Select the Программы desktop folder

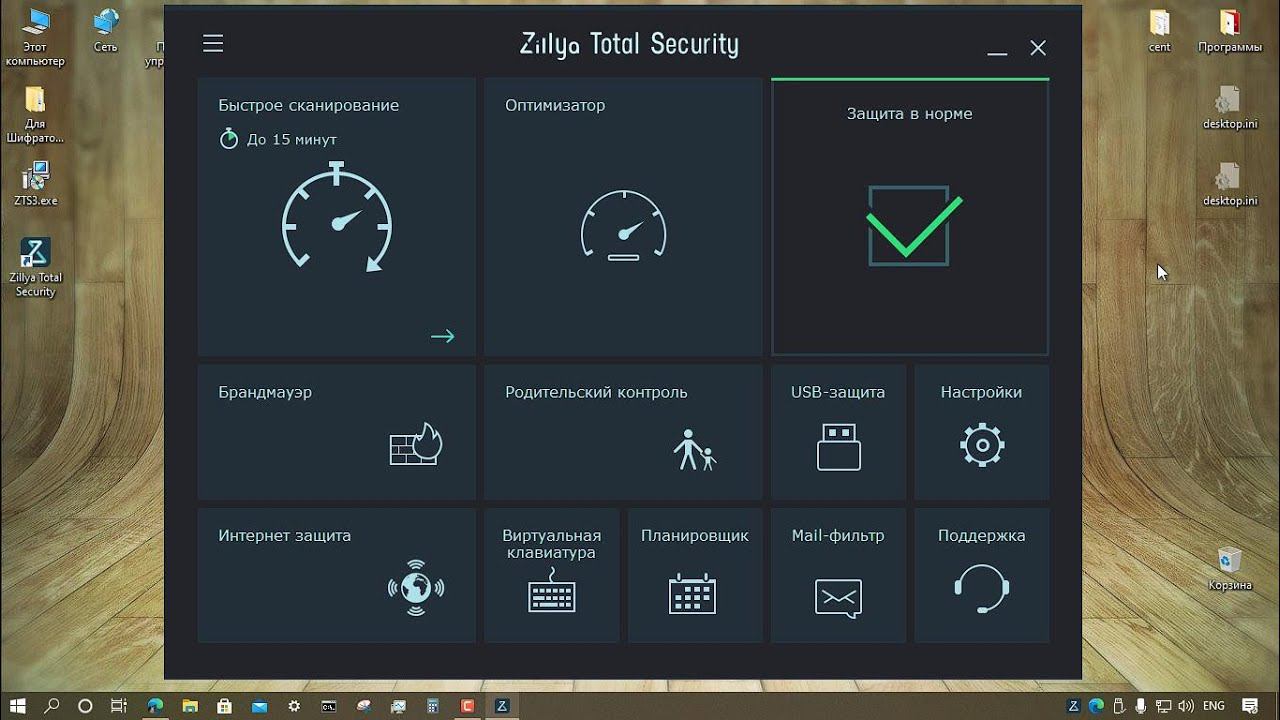1229,31
